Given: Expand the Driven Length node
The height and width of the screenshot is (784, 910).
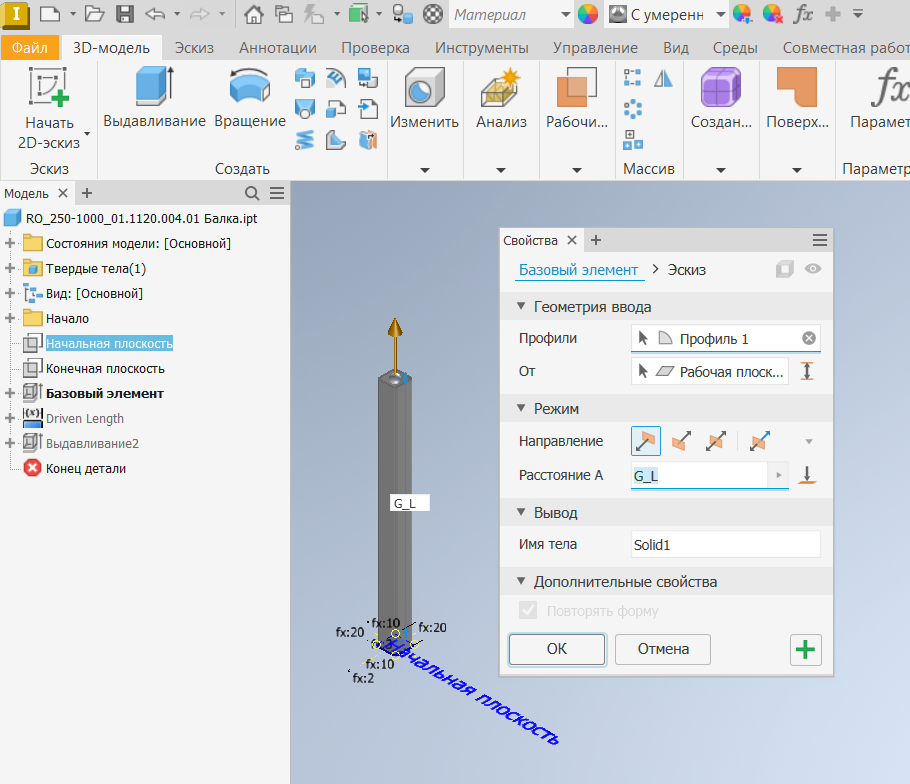Looking at the screenshot, I should click(10, 418).
